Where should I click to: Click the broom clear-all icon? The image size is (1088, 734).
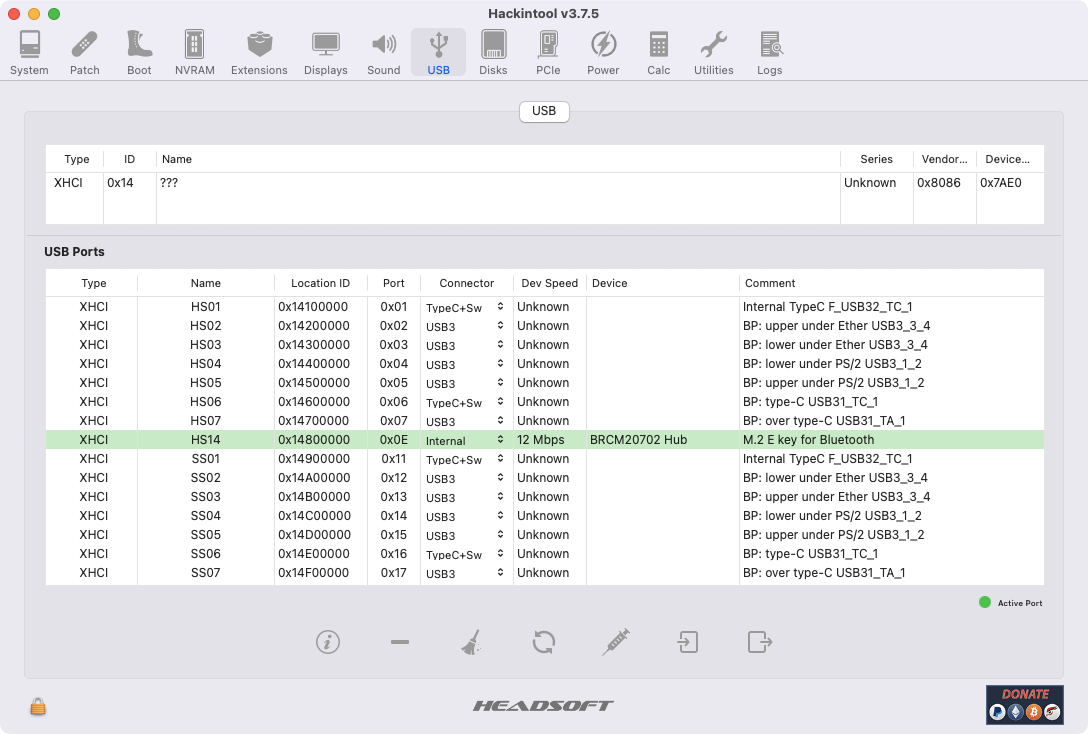click(x=472, y=642)
